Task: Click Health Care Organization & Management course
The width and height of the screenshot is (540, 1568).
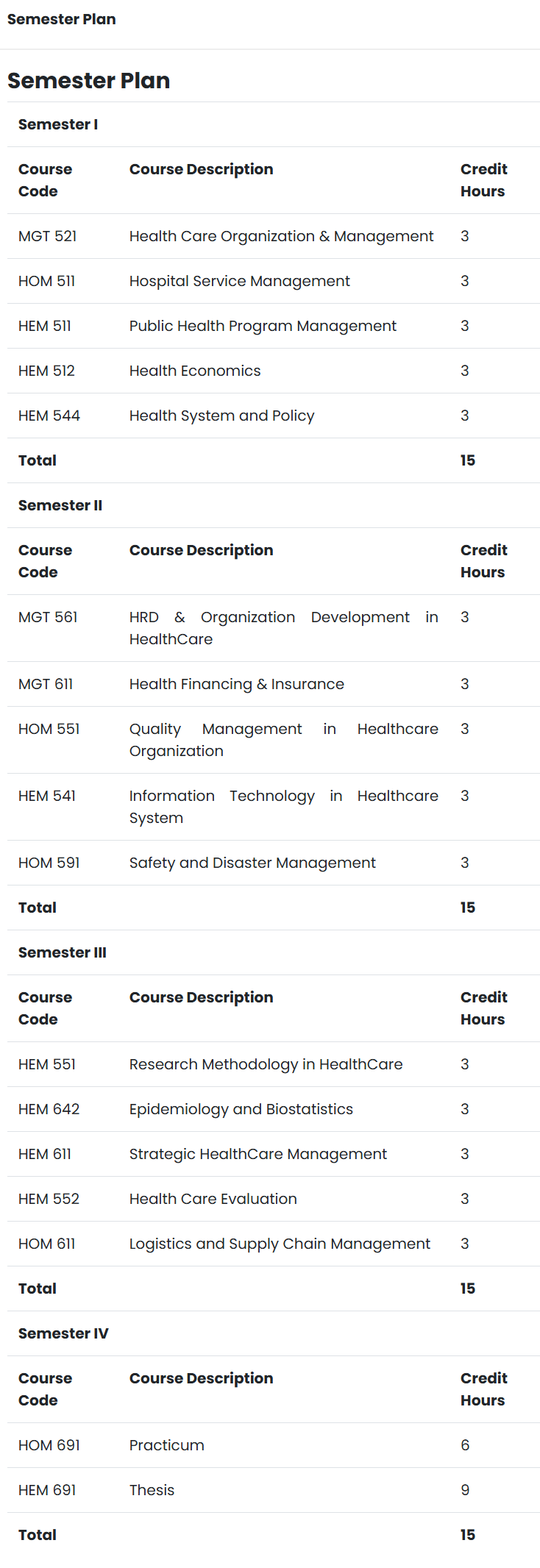Action: pos(282,236)
